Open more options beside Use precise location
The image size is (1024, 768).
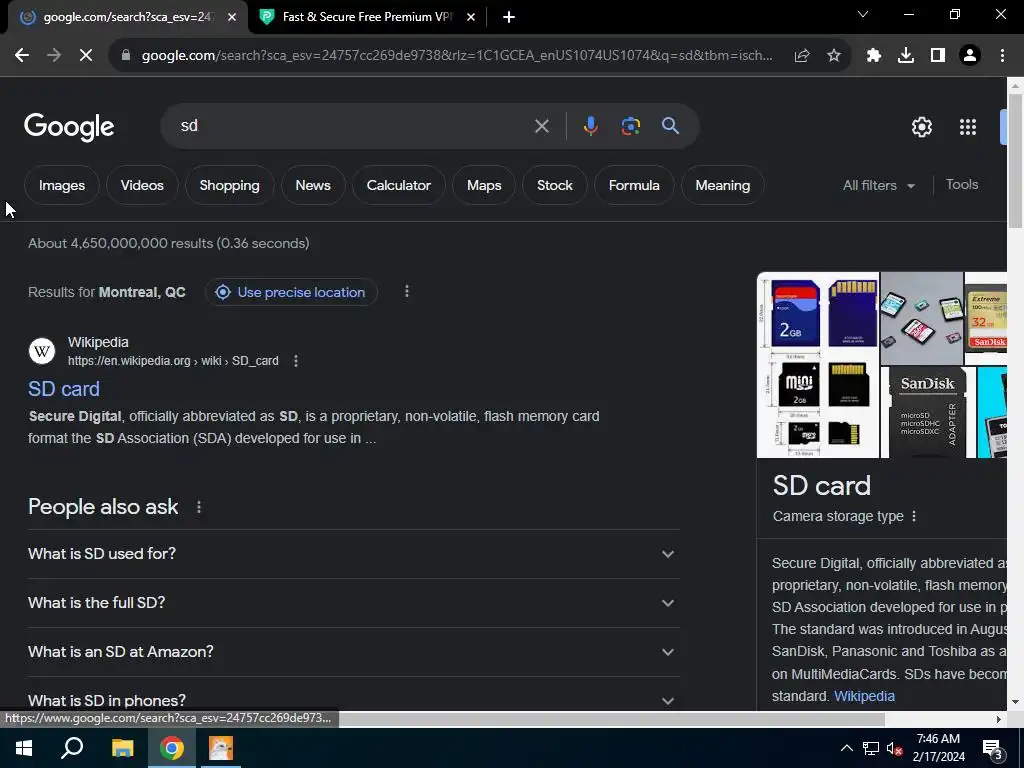(407, 291)
